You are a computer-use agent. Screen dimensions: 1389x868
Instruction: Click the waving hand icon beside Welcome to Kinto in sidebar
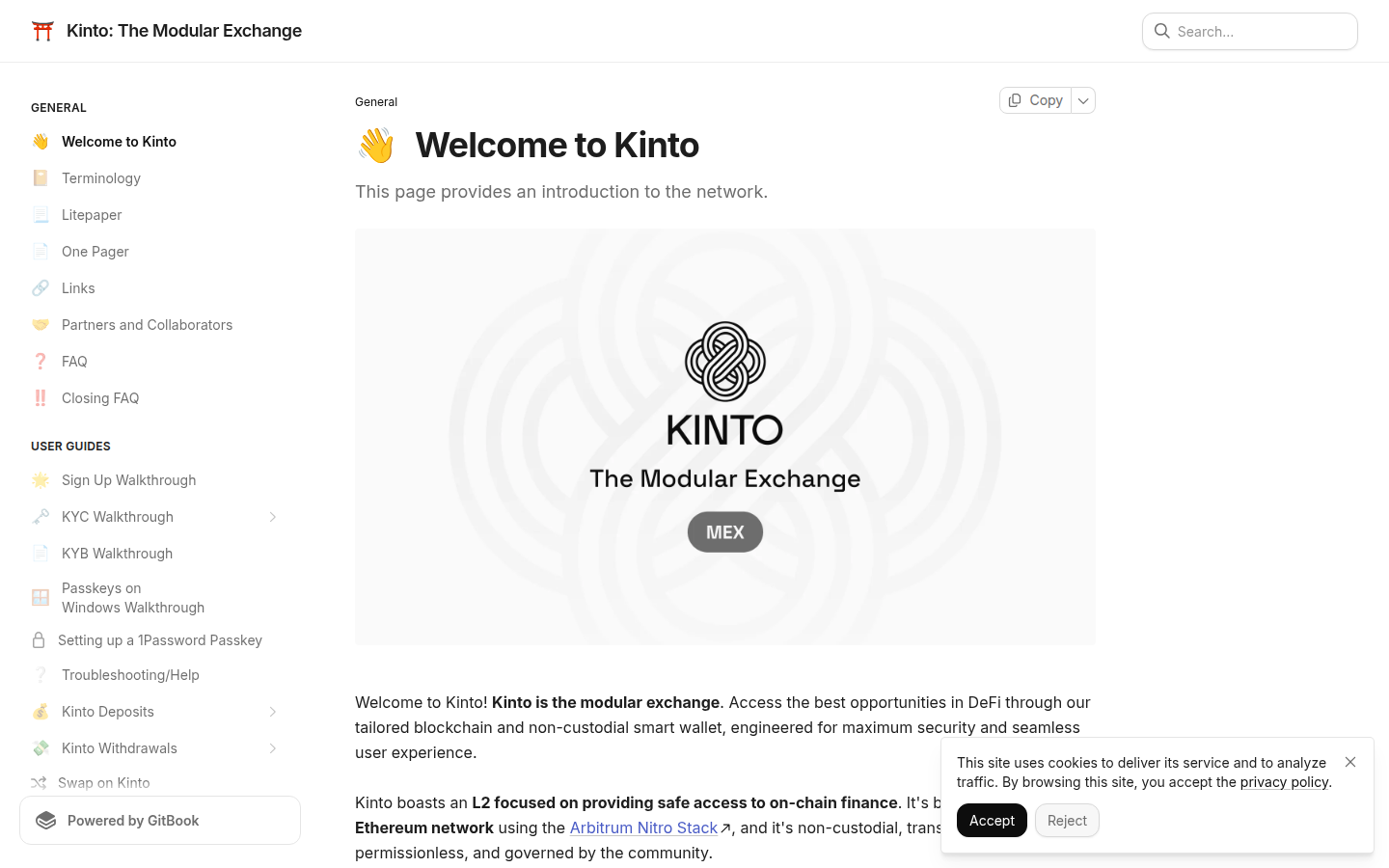tap(41, 142)
